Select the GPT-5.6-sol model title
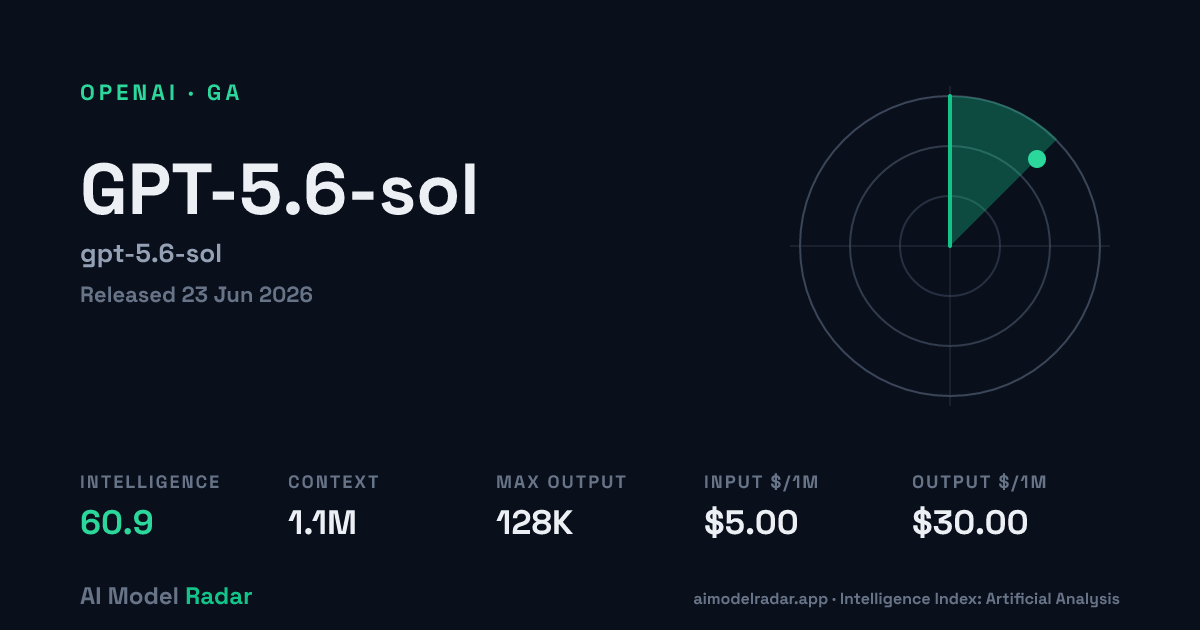1200x630 pixels. [279, 189]
